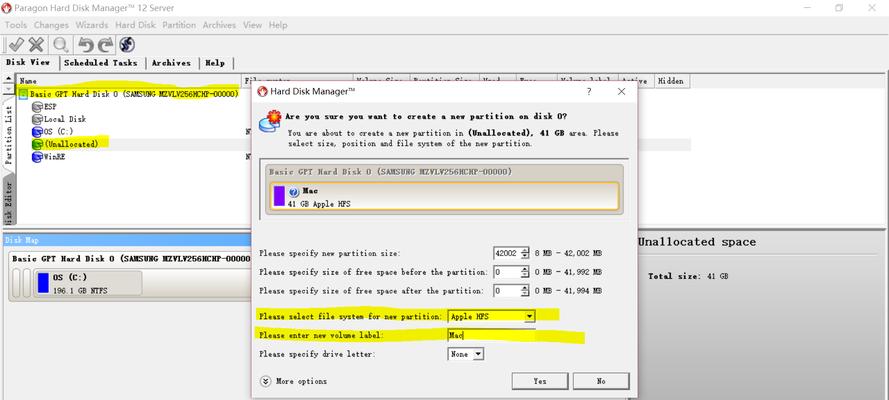This screenshot has height=400, width=889.
Task: Click the question icon beside Mac partition
Action: tap(294, 192)
